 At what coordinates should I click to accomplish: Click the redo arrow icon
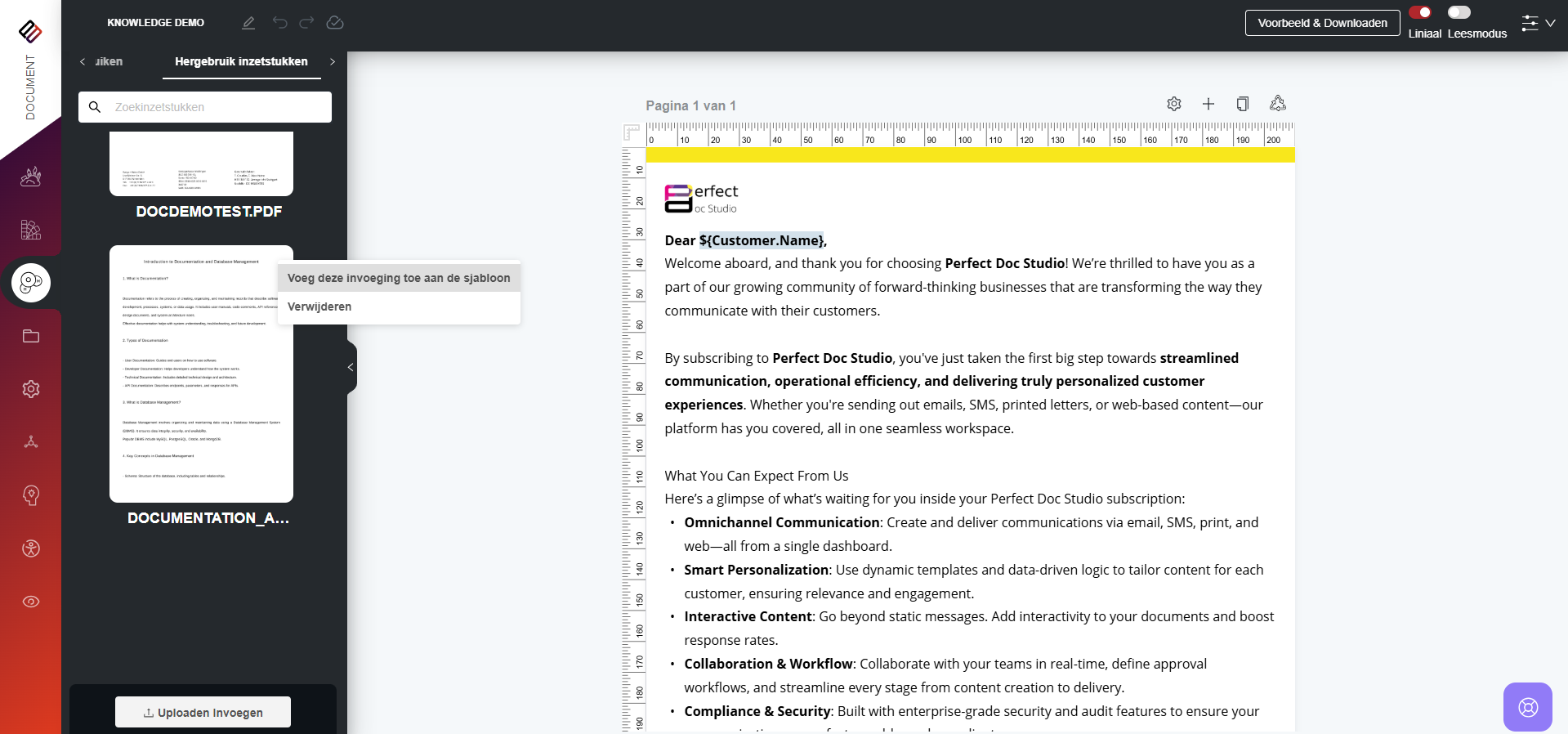point(306,23)
